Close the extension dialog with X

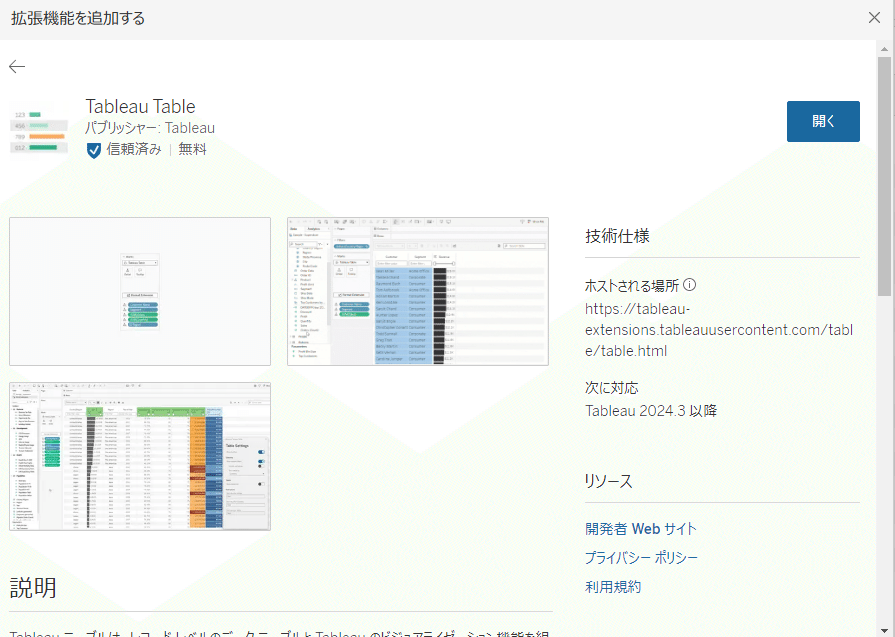[x=874, y=18]
